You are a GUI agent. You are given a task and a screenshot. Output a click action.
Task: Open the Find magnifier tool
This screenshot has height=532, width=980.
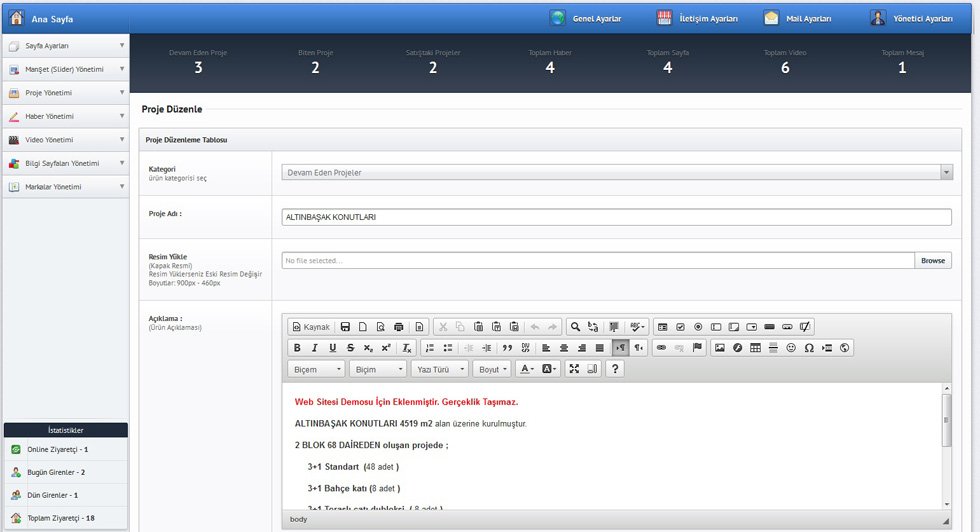(x=575, y=327)
